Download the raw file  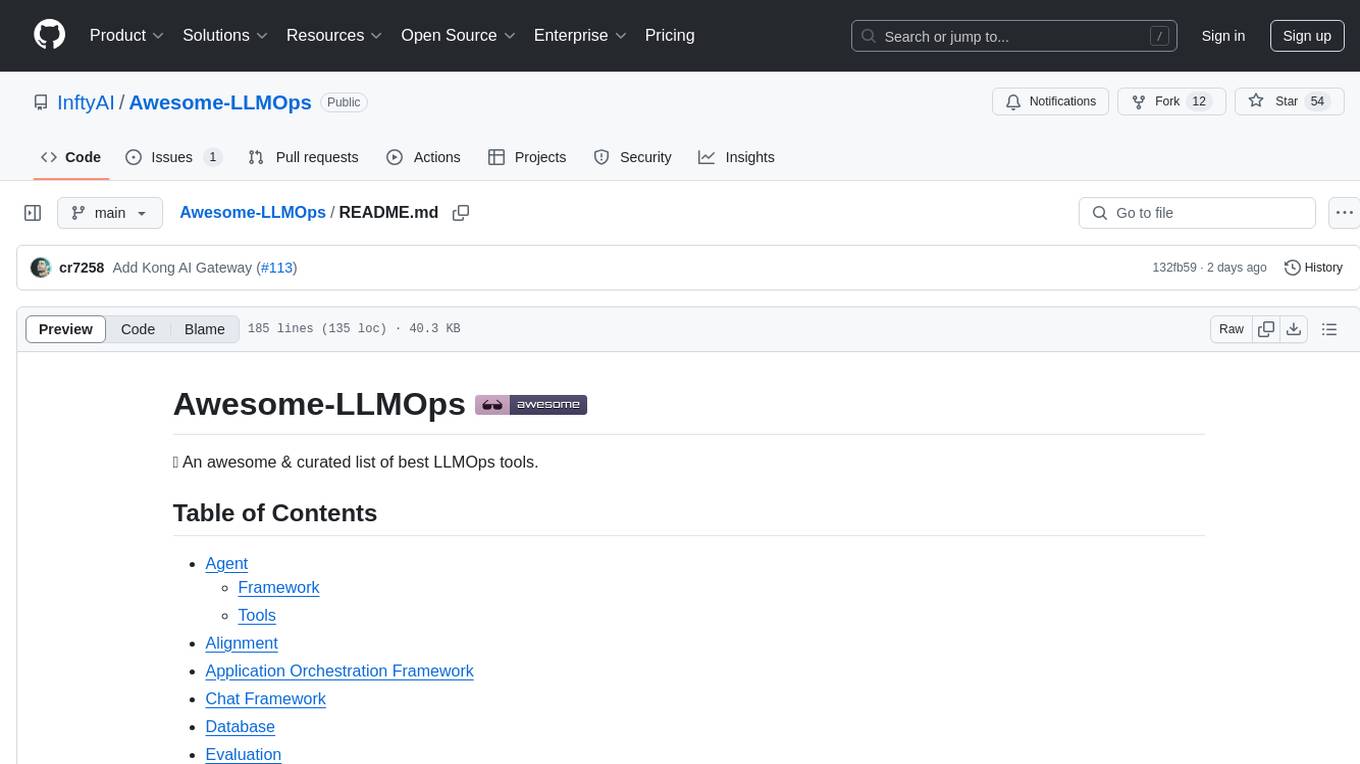click(x=1294, y=329)
